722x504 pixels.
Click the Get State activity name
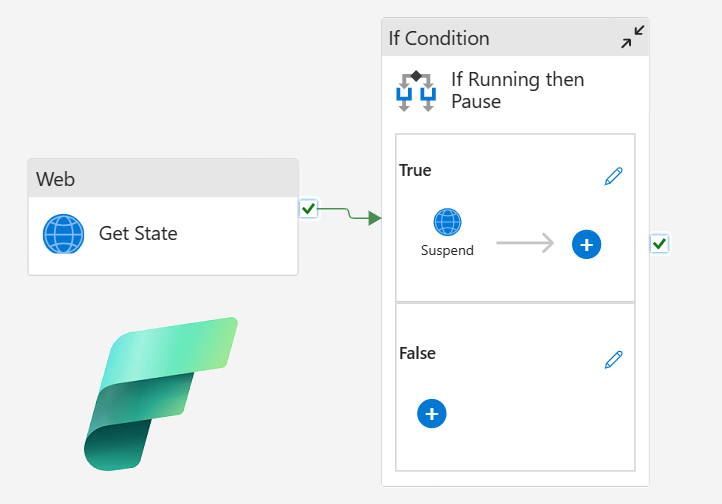[138, 234]
